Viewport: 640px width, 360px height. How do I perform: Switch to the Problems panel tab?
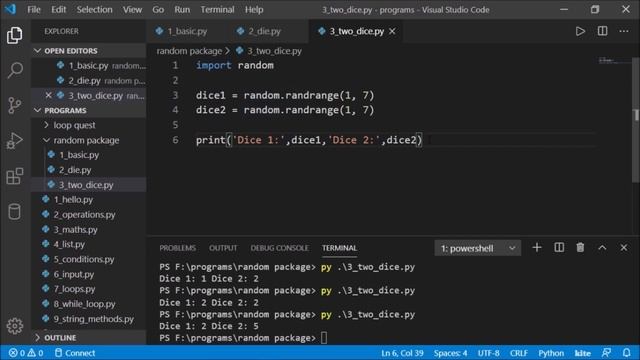click(178, 248)
